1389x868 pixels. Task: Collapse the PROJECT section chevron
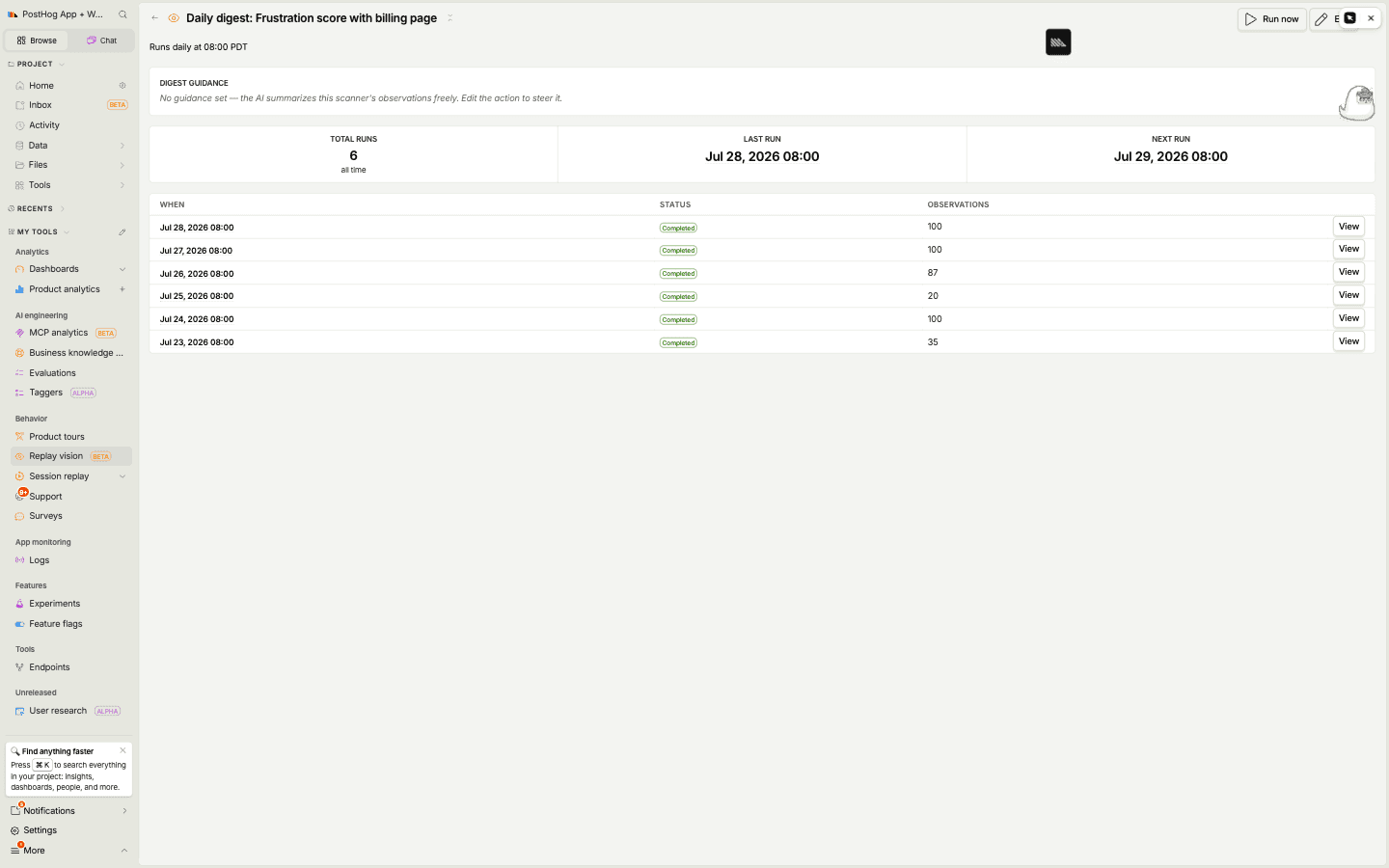tap(62, 65)
